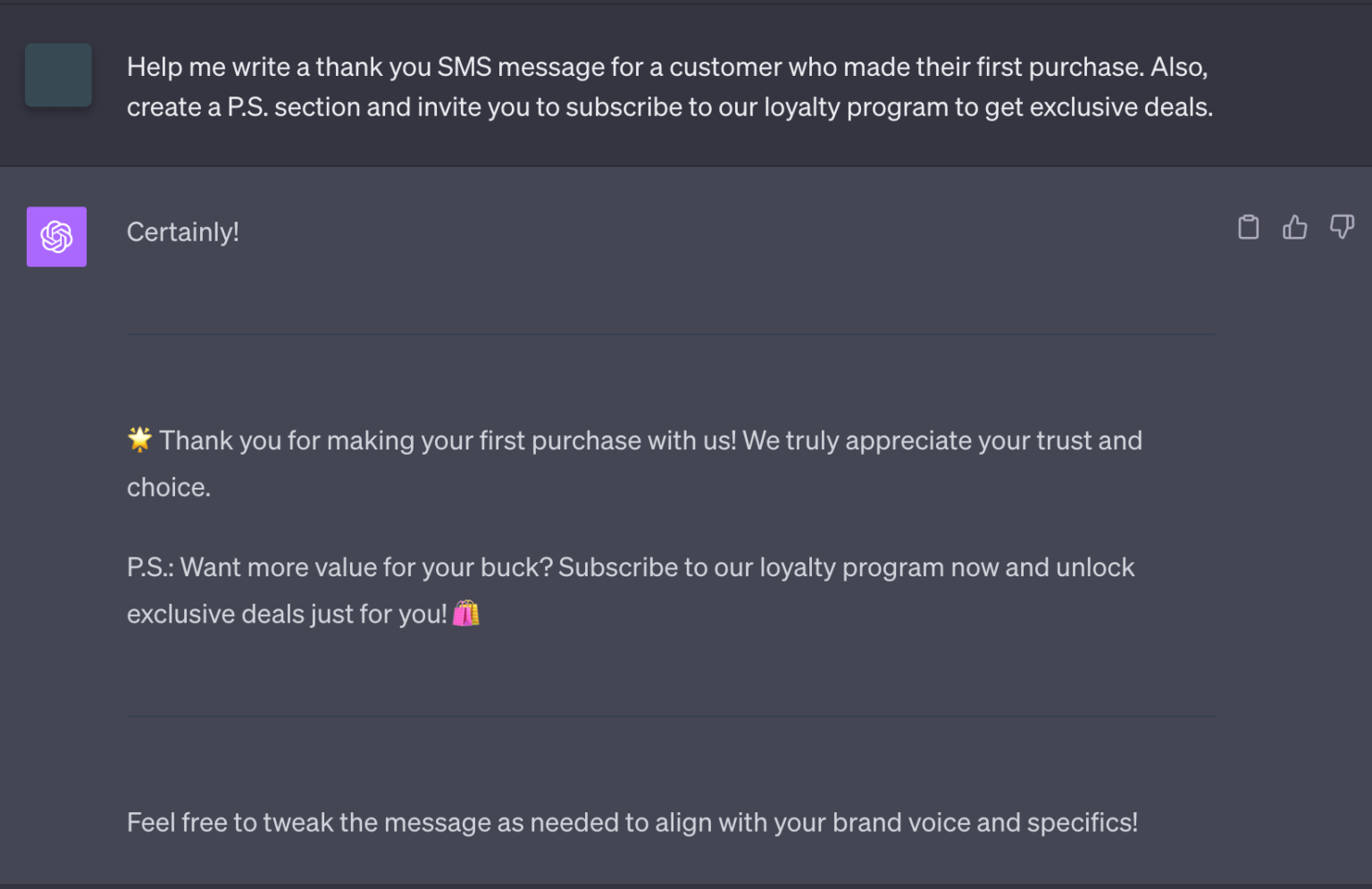The height and width of the screenshot is (889, 1372).
Task: Click the divider line above the SMS text
Action: click(x=670, y=333)
